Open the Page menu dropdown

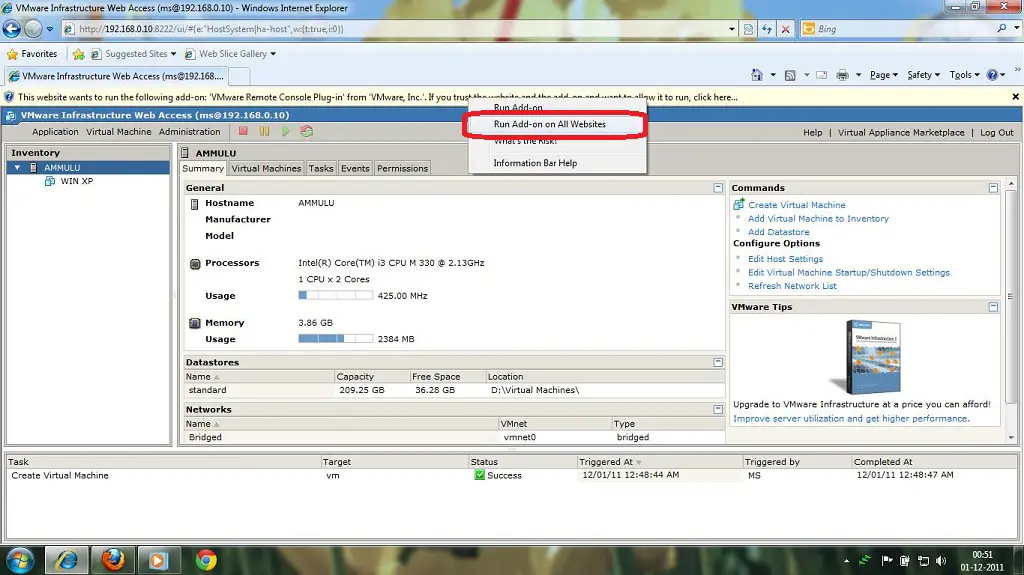[884, 75]
